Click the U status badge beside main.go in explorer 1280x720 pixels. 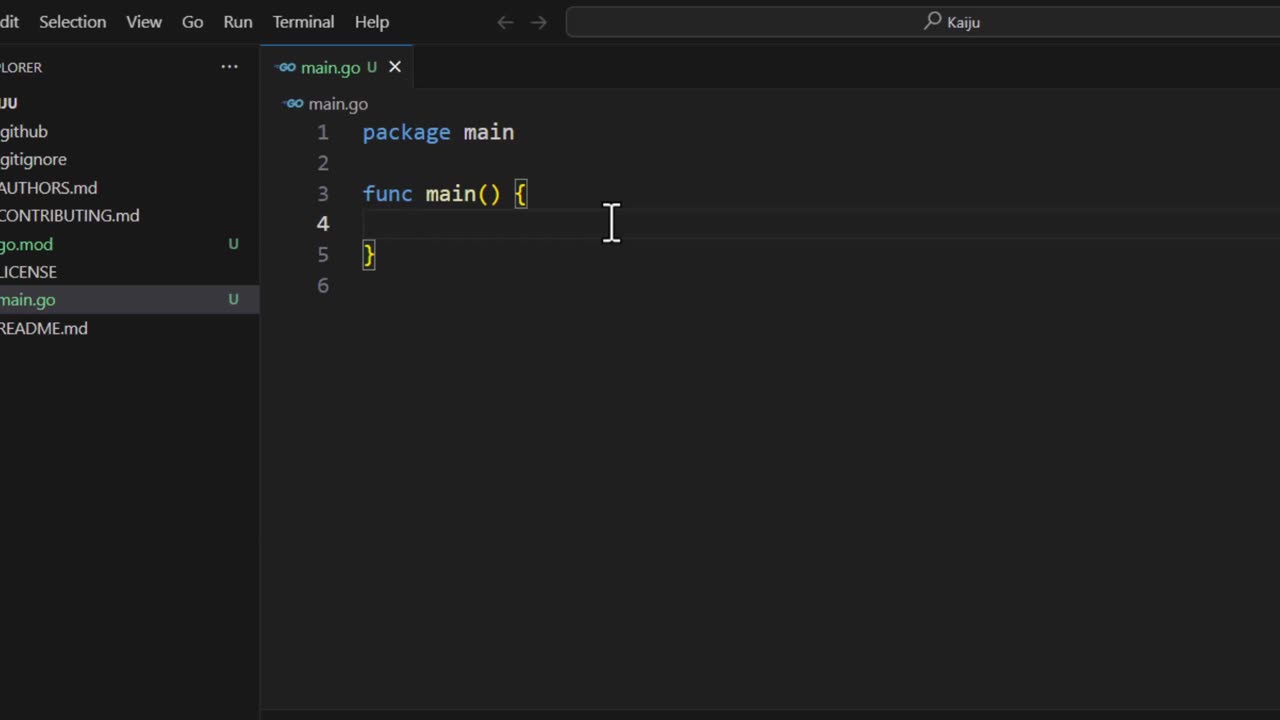point(233,299)
